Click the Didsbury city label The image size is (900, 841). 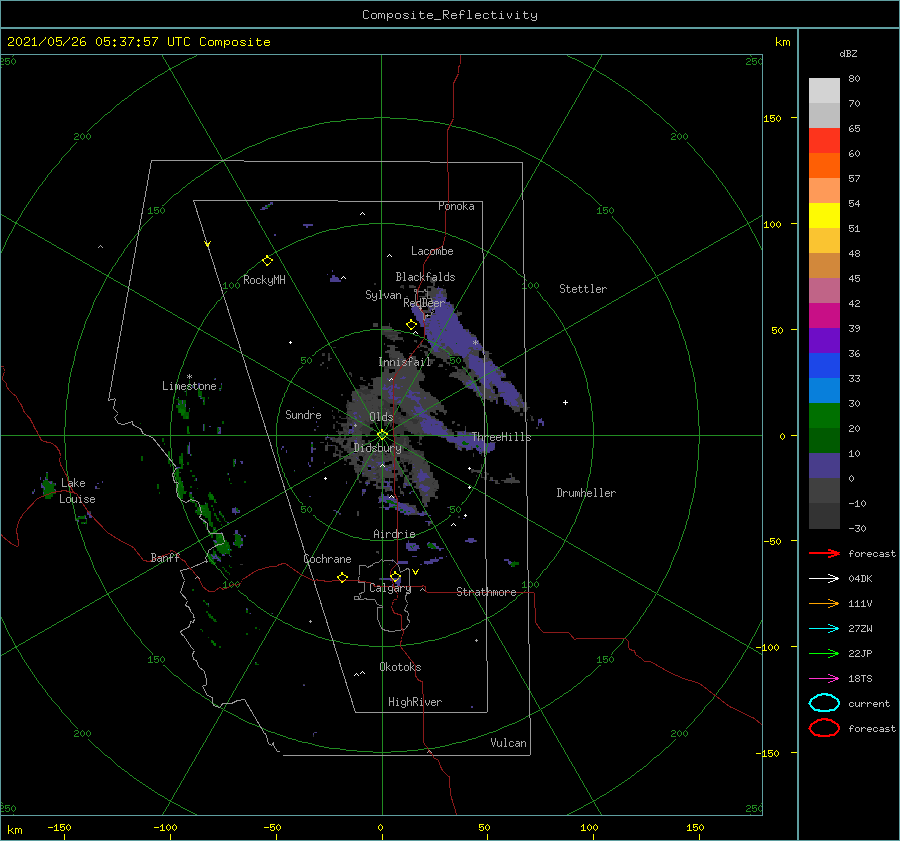click(378, 448)
